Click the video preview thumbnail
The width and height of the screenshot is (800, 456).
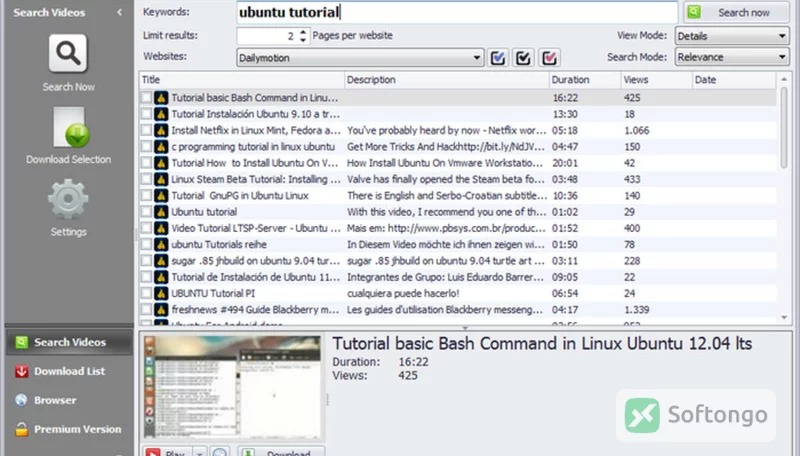[x=233, y=387]
